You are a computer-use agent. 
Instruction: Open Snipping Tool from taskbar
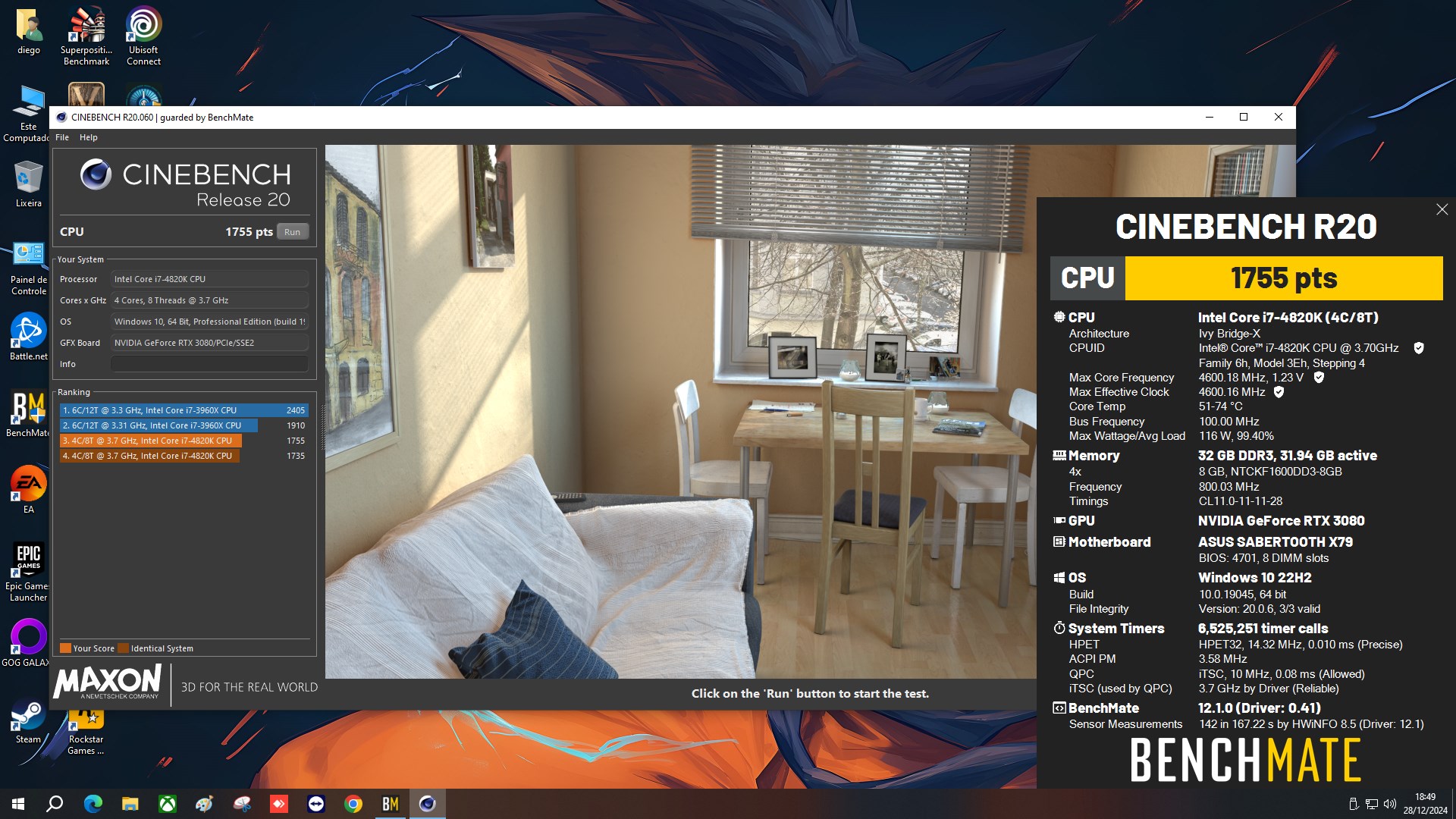click(242, 804)
